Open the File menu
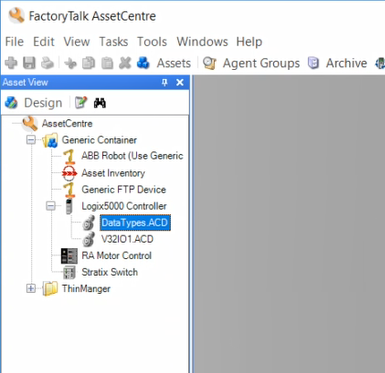Viewport: 385px width, 373px height. 14,42
